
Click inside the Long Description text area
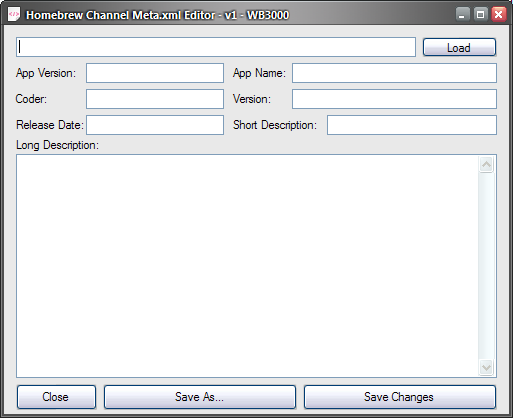pos(247,266)
